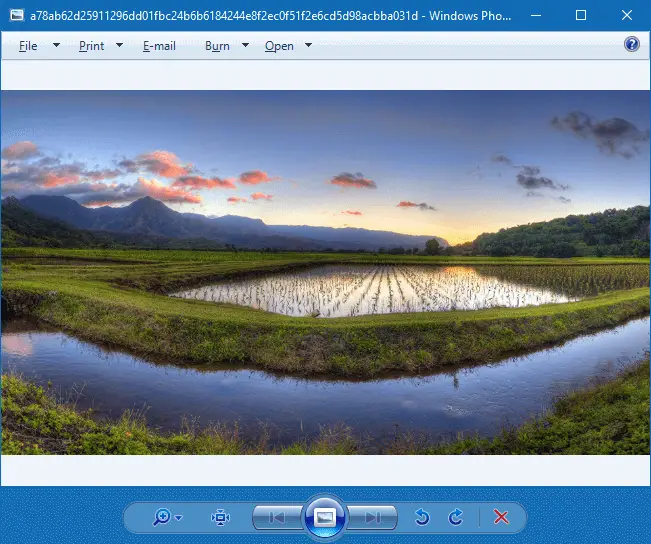
Task: Rotate the photo counterclockwise
Action: point(422,517)
